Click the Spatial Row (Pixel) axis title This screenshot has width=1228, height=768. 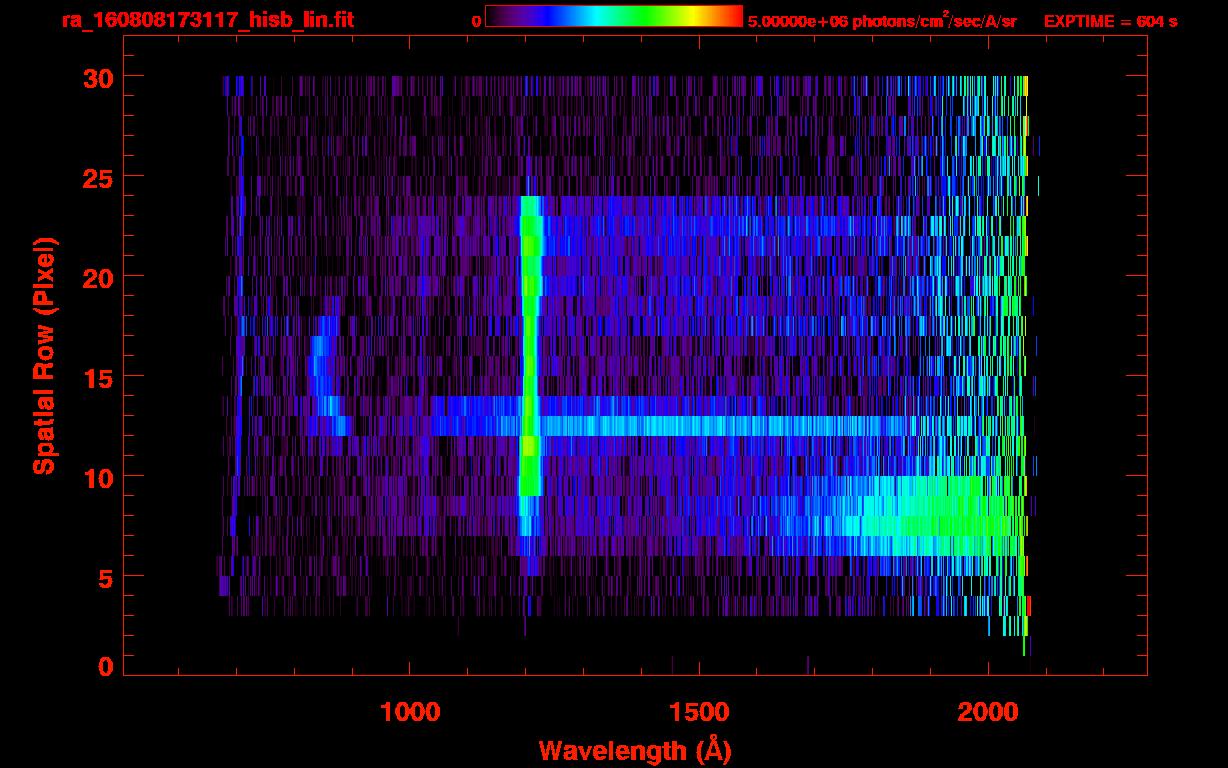coord(45,356)
